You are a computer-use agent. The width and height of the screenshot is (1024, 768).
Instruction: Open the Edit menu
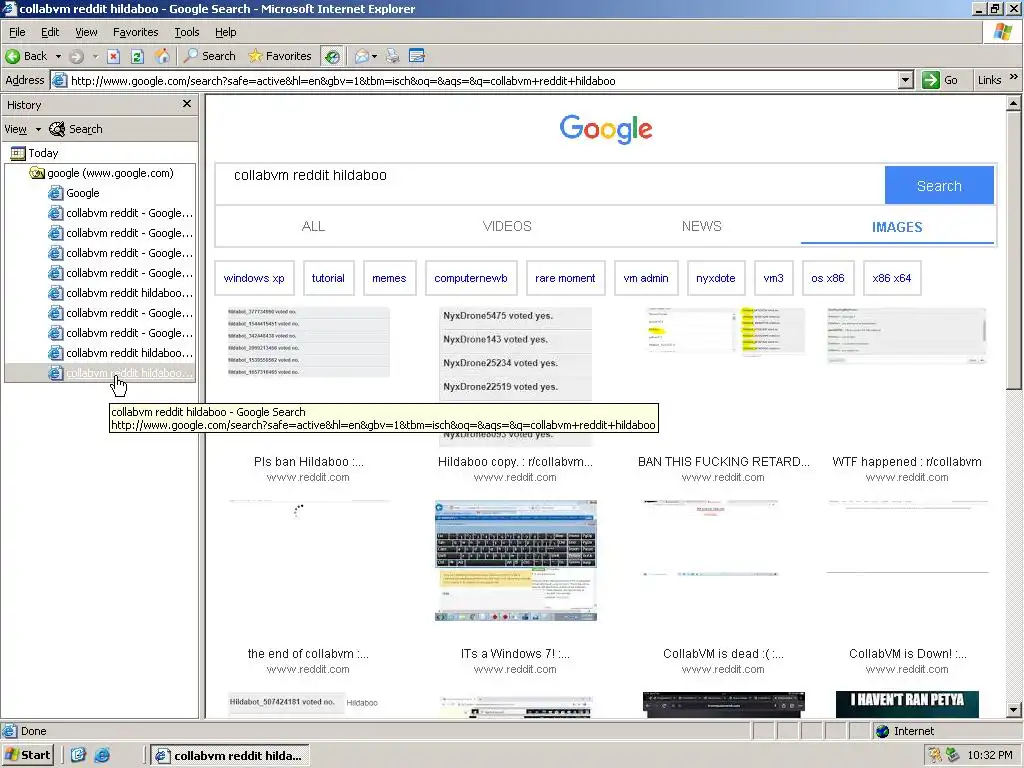50,32
